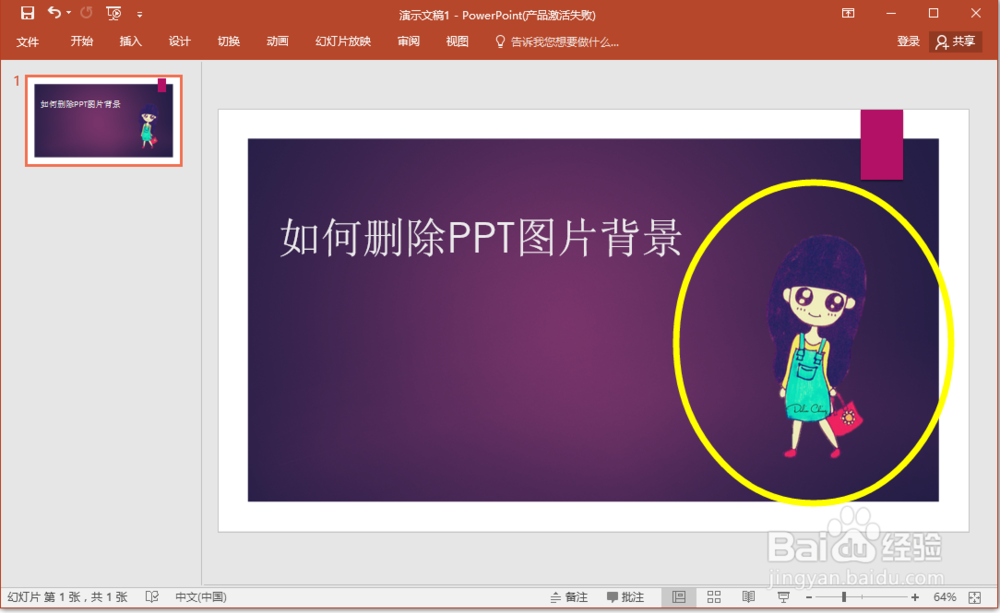Undo the last action
This screenshot has height=613, width=1000.
pyautogui.click(x=55, y=13)
